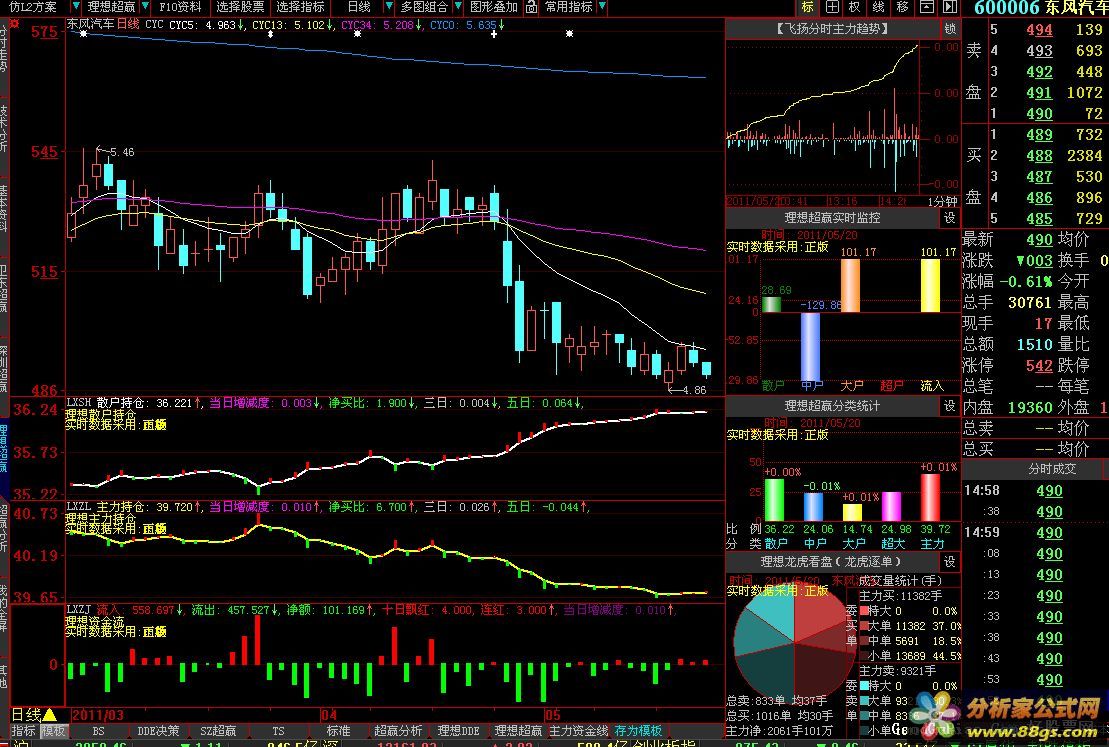Click the lock icon beside 图形叠加
This screenshot has width=1109, height=747.
click(531, 7)
